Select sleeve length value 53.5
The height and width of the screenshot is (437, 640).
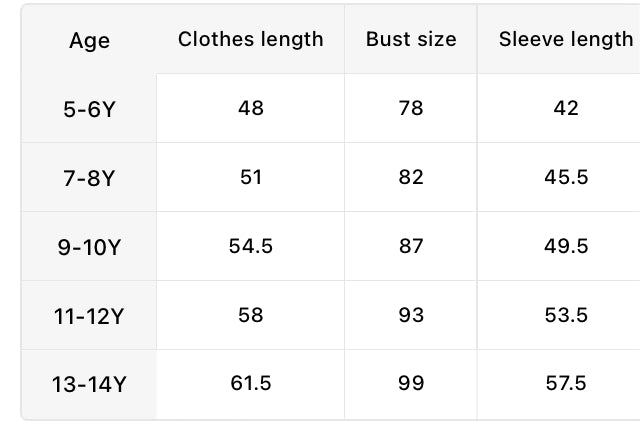565,315
